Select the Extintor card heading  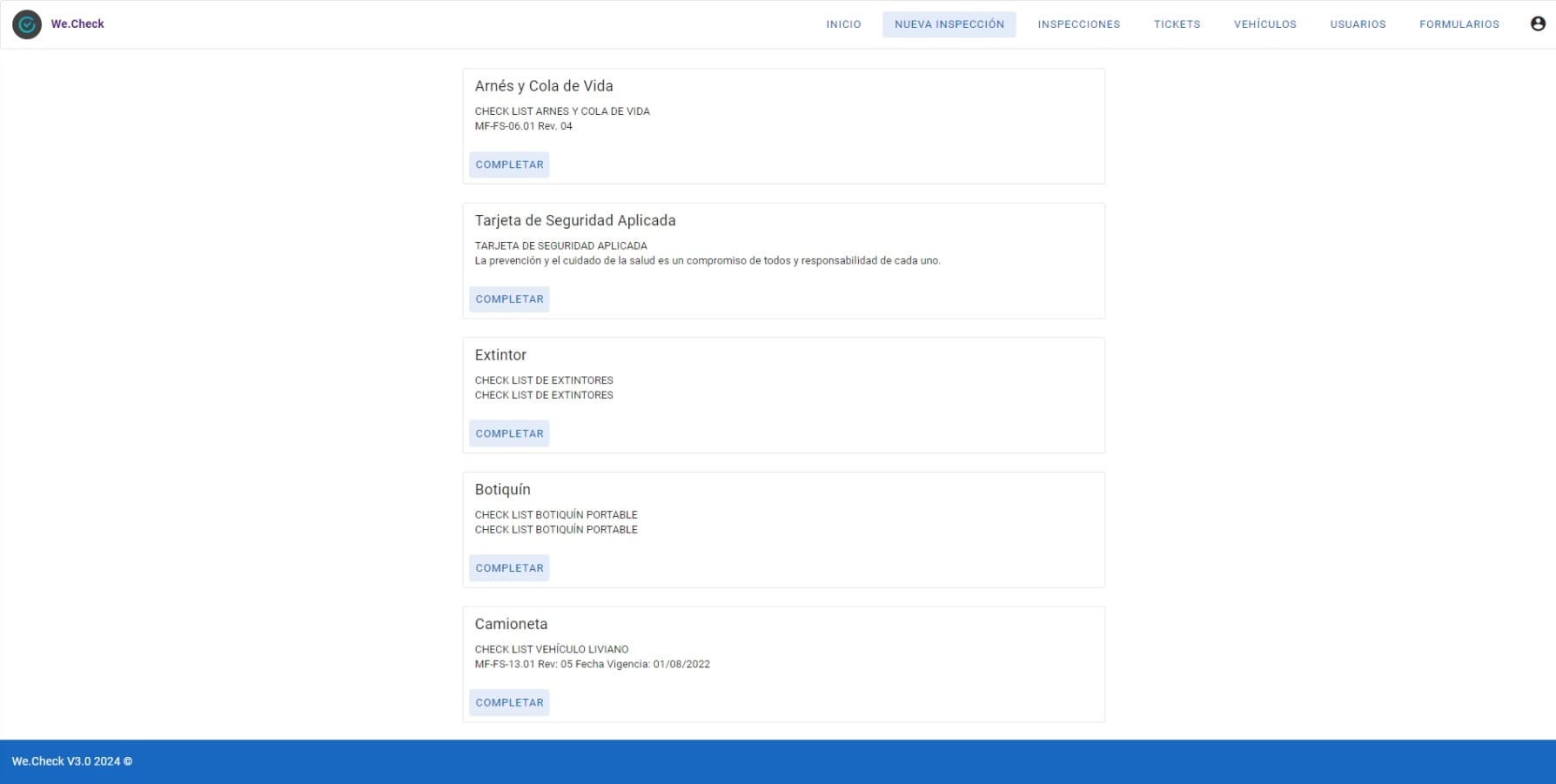(x=500, y=355)
